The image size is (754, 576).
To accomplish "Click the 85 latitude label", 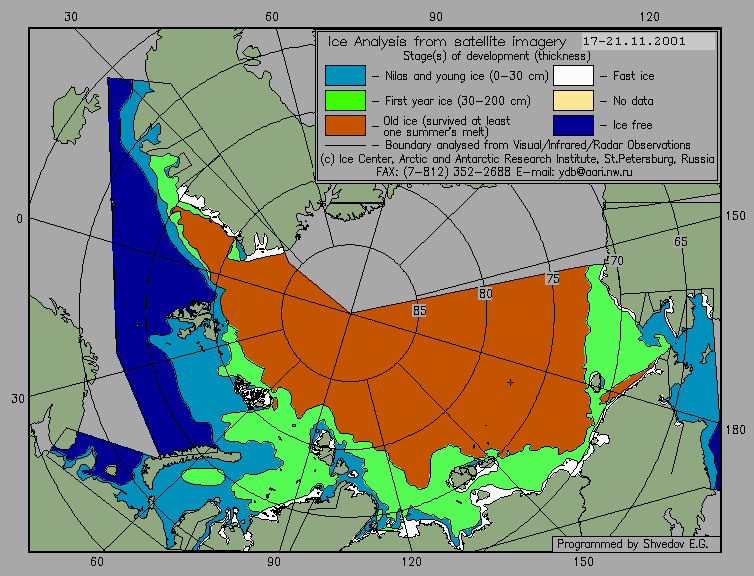I will (419, 311).
